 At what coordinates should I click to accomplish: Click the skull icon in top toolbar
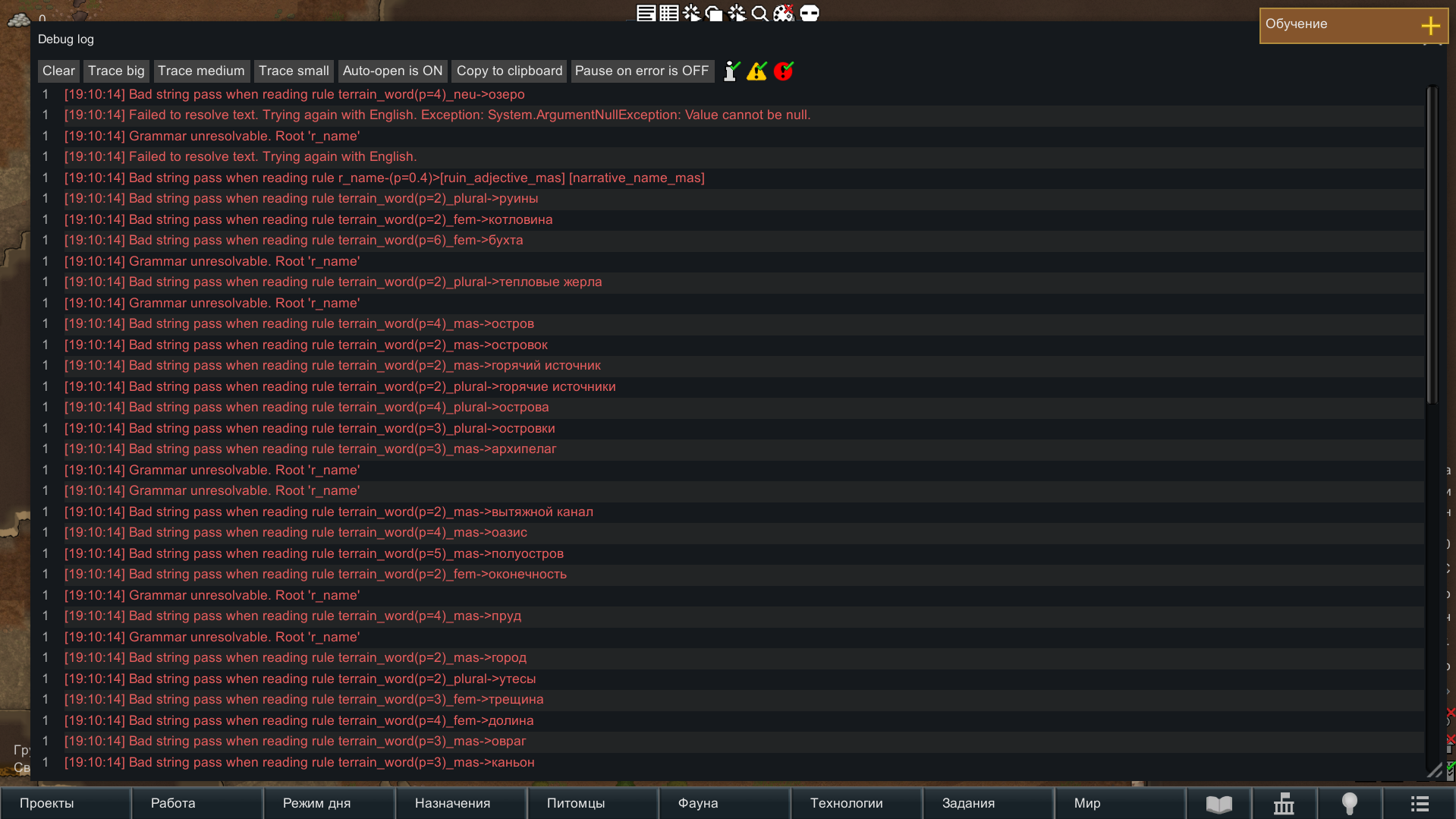[810, 13]
